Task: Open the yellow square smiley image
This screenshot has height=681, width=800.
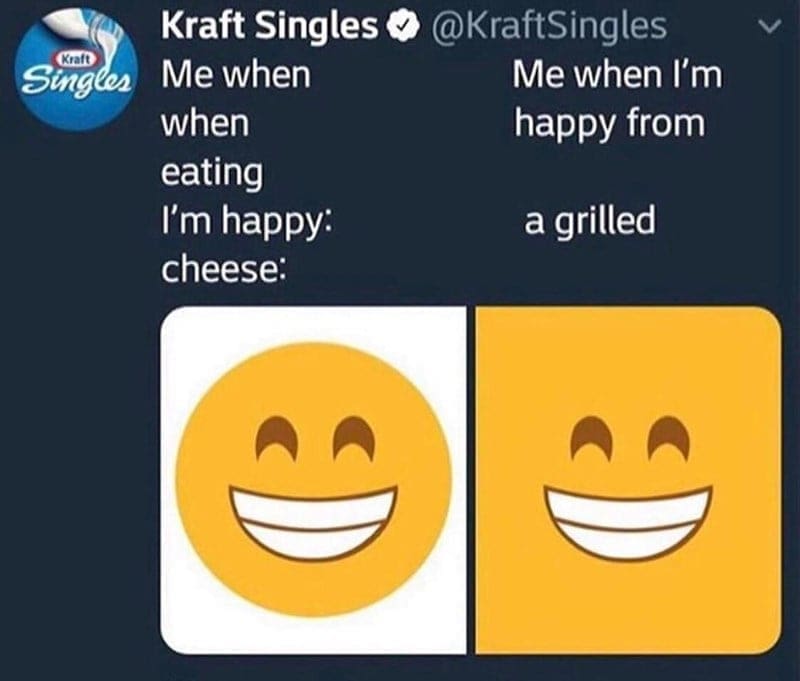Action: pos(630,476)
